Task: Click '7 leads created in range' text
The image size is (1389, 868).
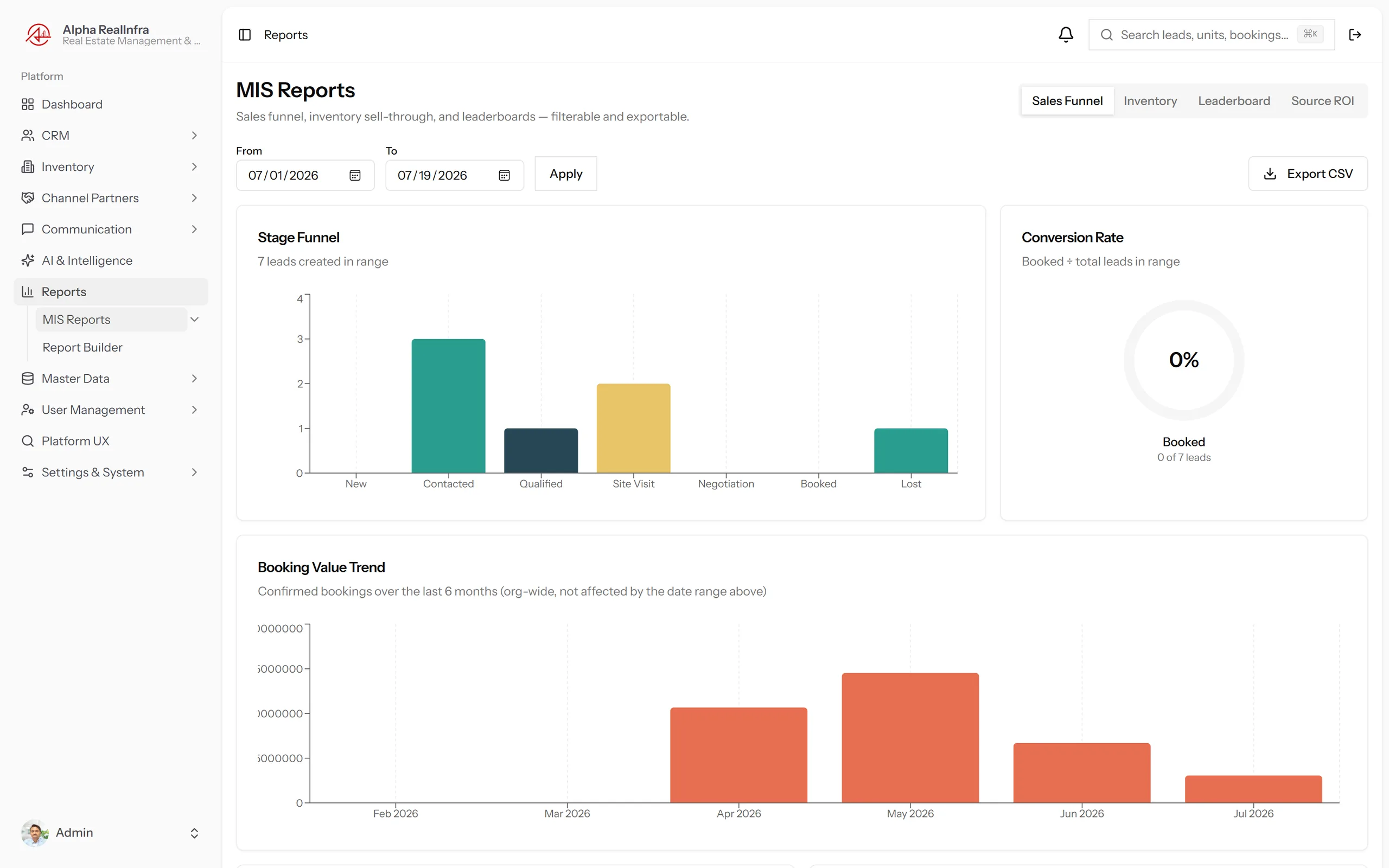Action: 323,262
